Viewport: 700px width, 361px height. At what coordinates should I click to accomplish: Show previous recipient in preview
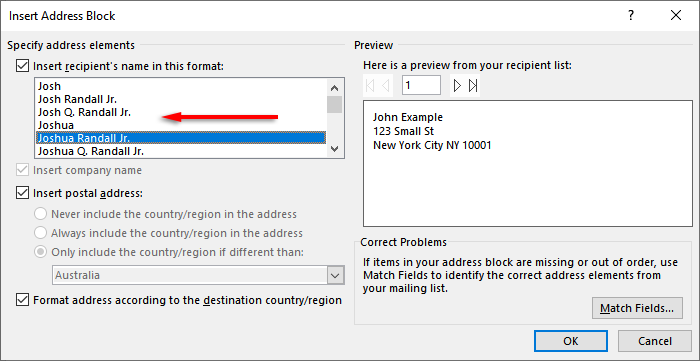click(x=386, y=85)
